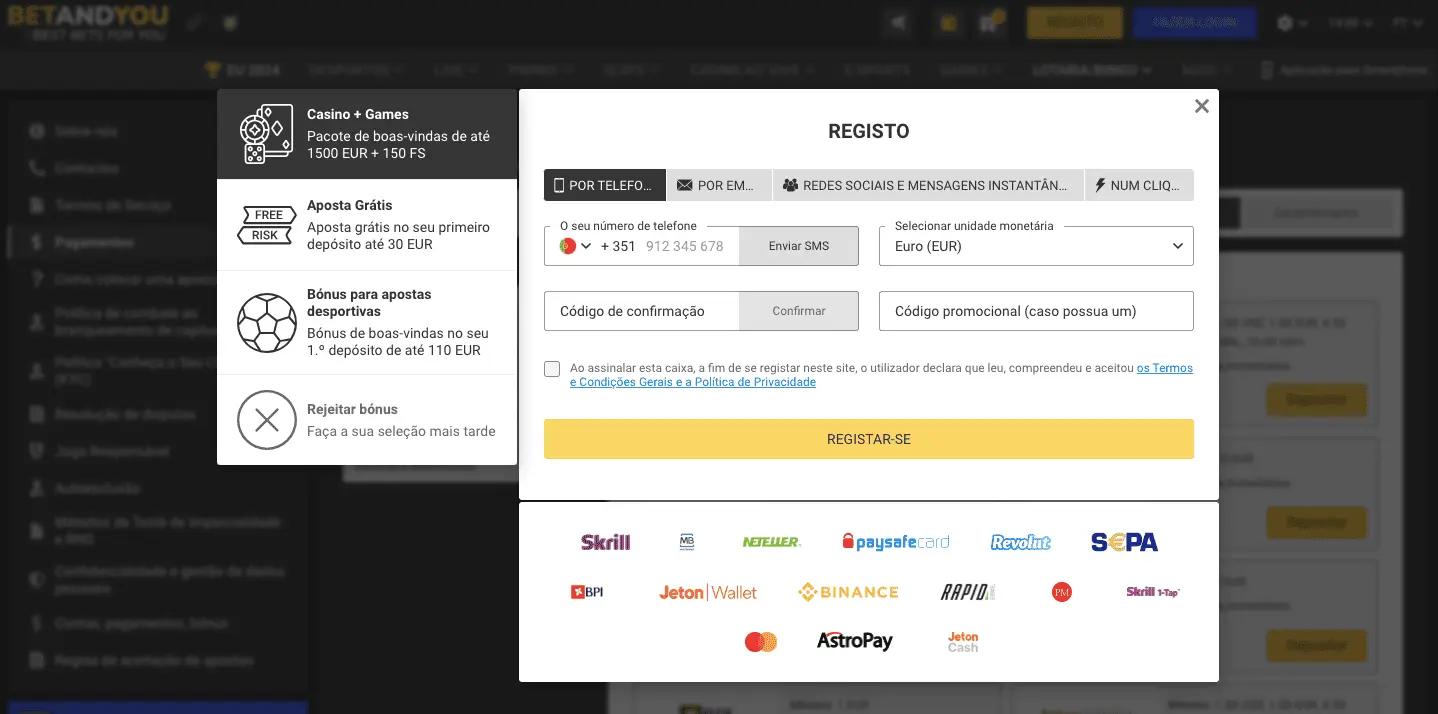Switch to the POR EMAIL registration tab
1438x714 pixels.
point(718,185)
